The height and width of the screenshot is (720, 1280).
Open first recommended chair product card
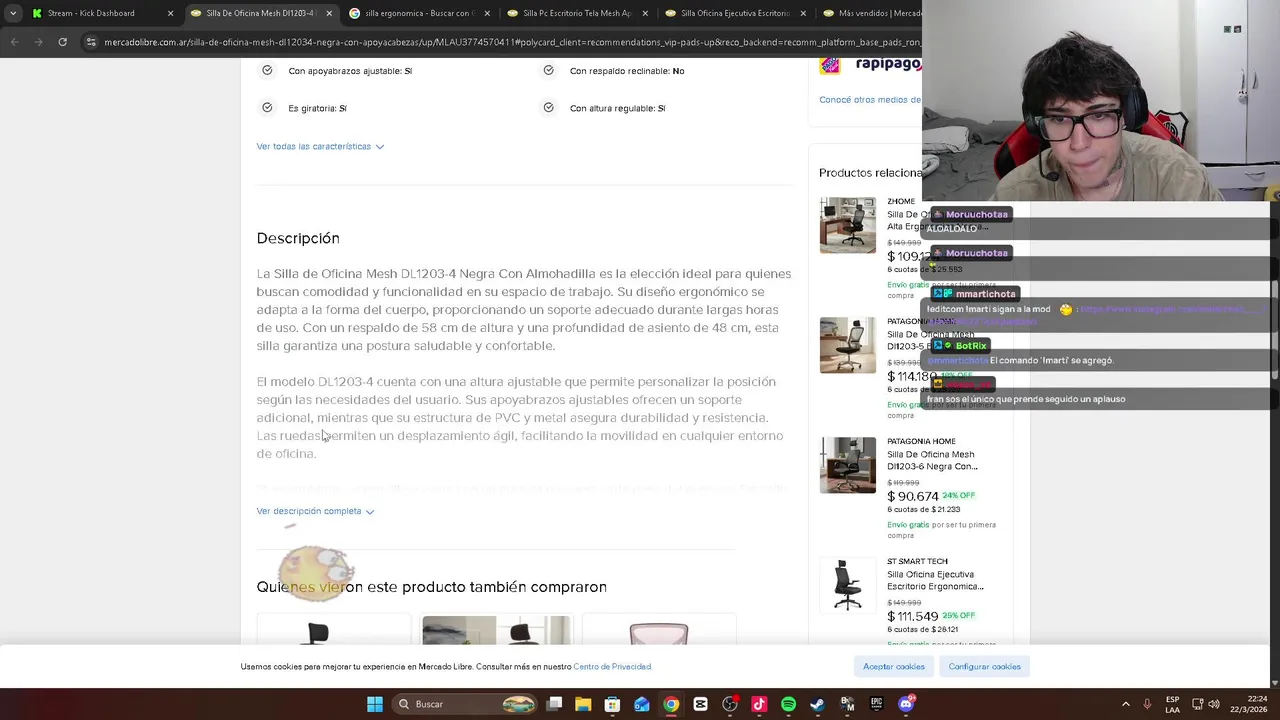tap(333, 630)
